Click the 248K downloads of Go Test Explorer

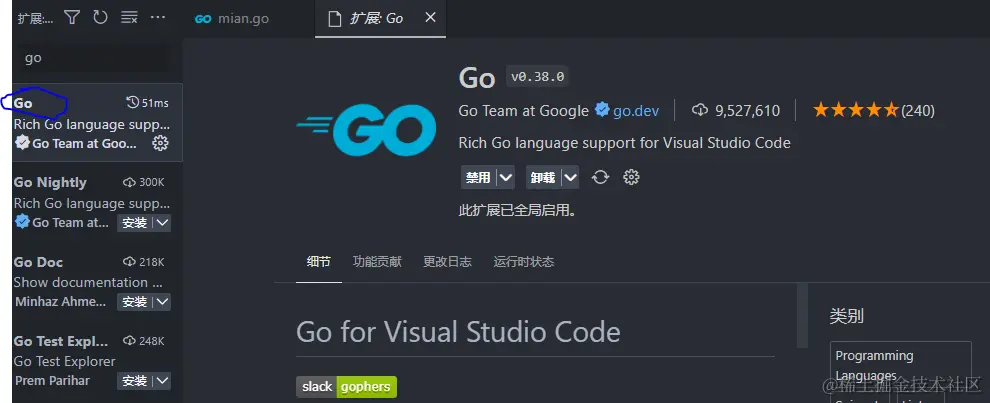[143, 341]
